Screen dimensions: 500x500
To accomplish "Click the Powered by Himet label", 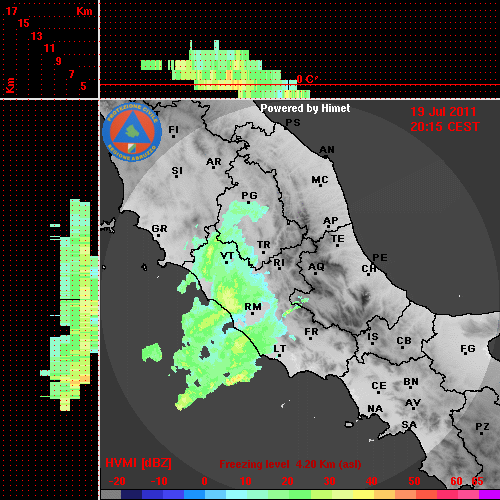I will 305,108.
